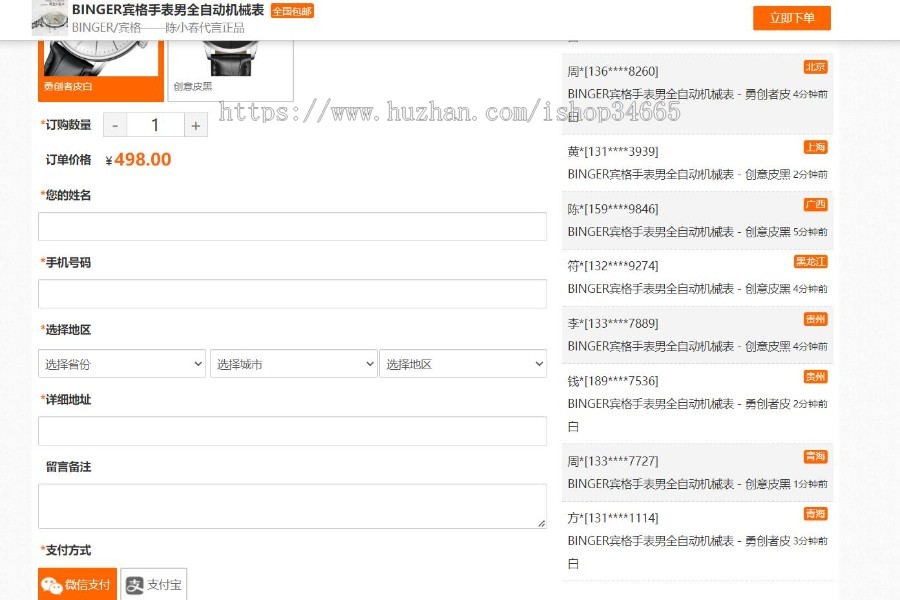The image size is (900, 600).
Task: Click the 1分钟前 timestamp on 周* order
Action: 810,484
